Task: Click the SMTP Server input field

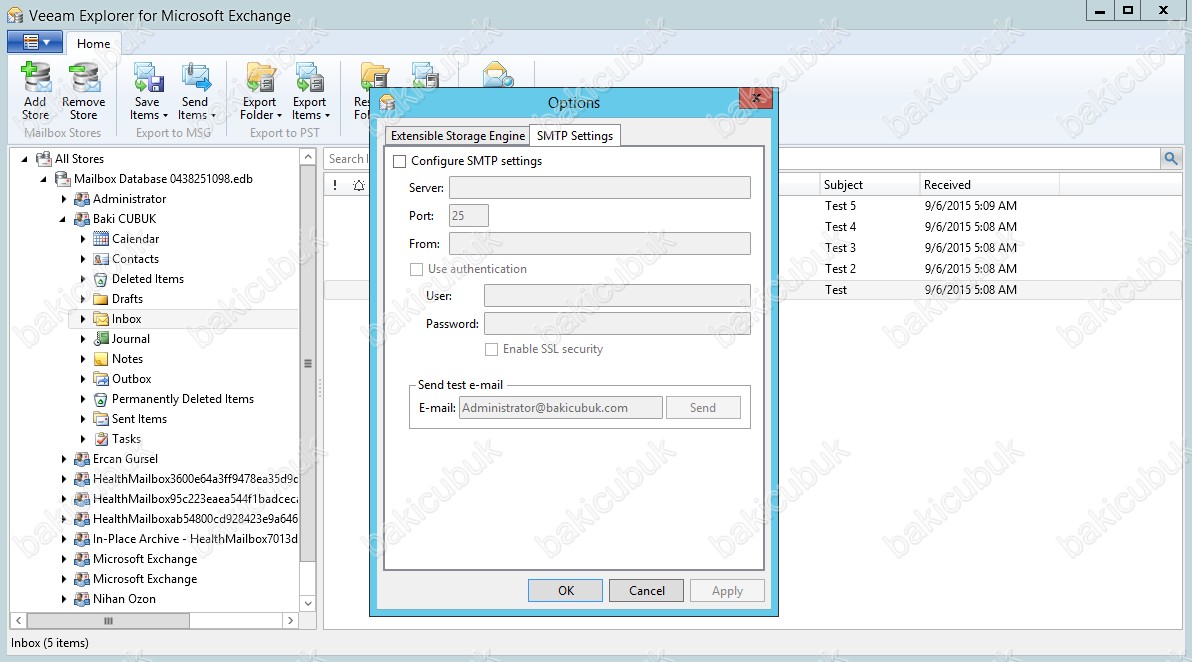Action: [x=600, y=188]
